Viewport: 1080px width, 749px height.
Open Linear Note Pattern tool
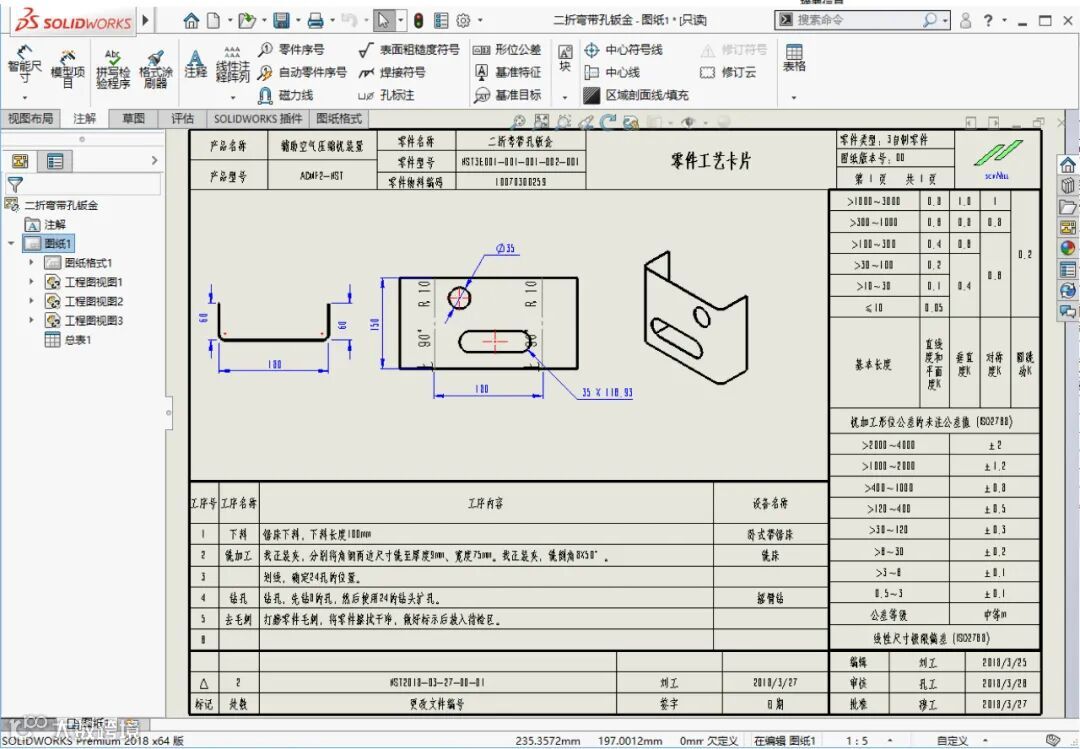click(x=233, y=65)
